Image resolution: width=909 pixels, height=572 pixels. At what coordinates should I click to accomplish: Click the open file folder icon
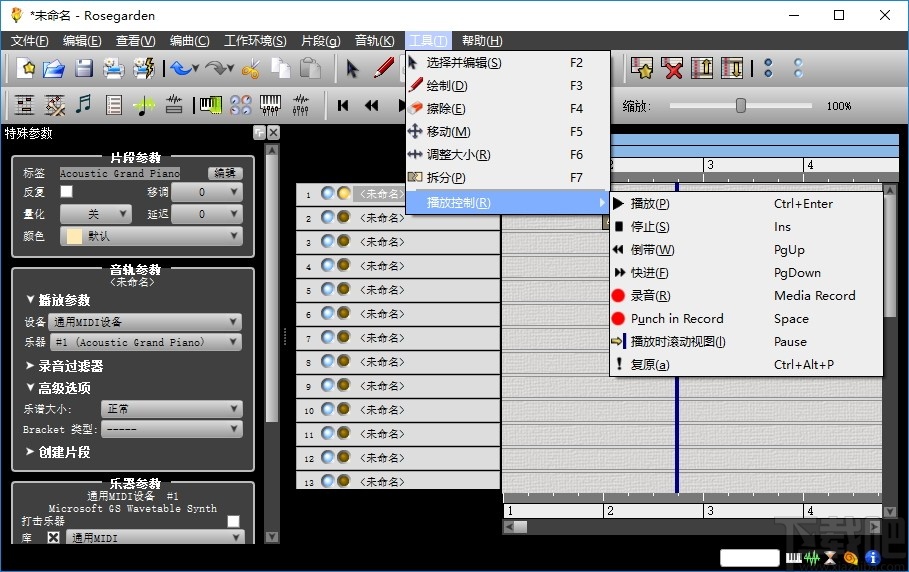(54, 69)
